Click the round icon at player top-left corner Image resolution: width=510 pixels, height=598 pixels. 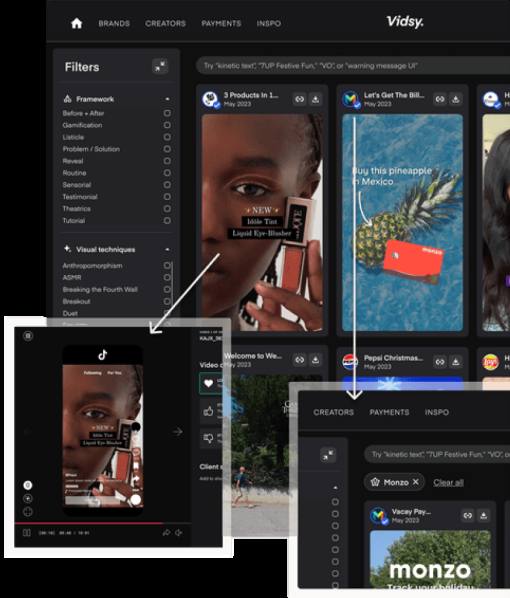point(28,336)
